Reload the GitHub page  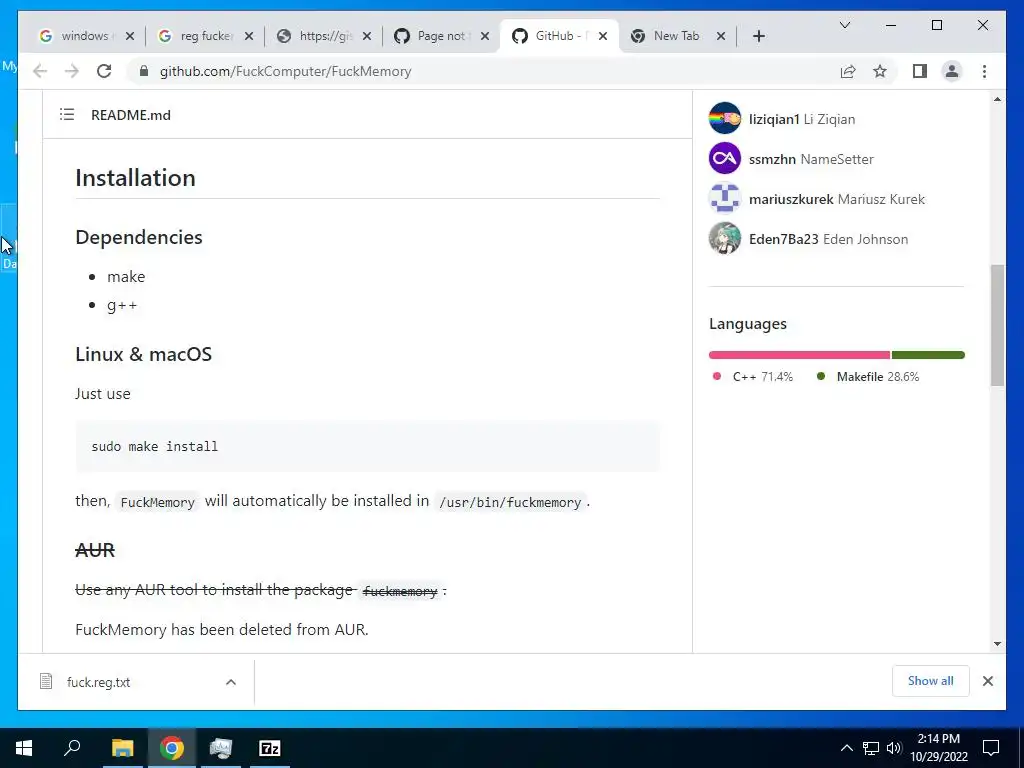pyautogui.click(x=104, y=71)
